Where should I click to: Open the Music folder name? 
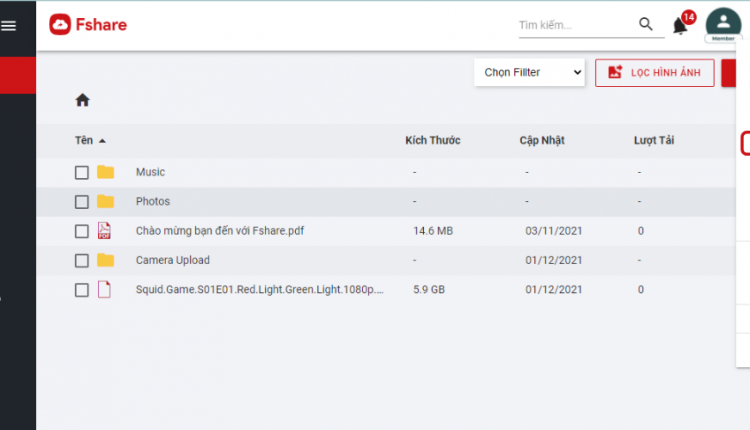(x=150, y=172)
